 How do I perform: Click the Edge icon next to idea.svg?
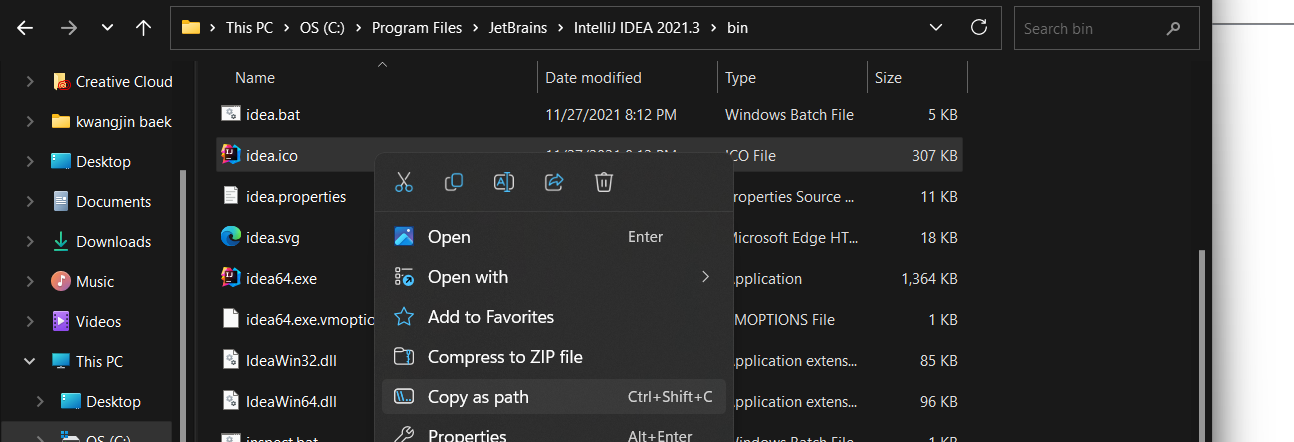231,236
